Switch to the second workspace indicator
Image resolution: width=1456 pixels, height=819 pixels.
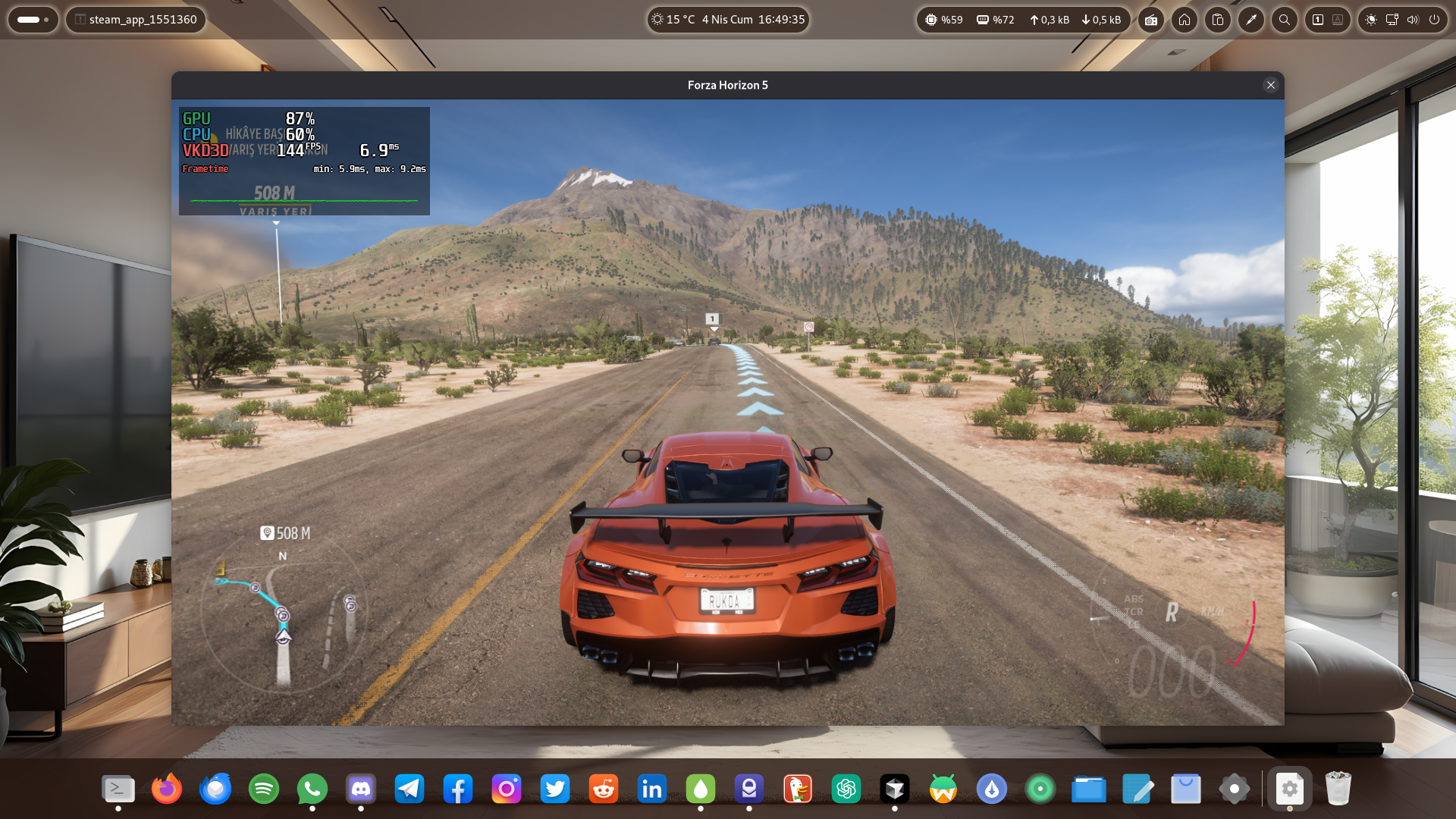coord(1338,20)
